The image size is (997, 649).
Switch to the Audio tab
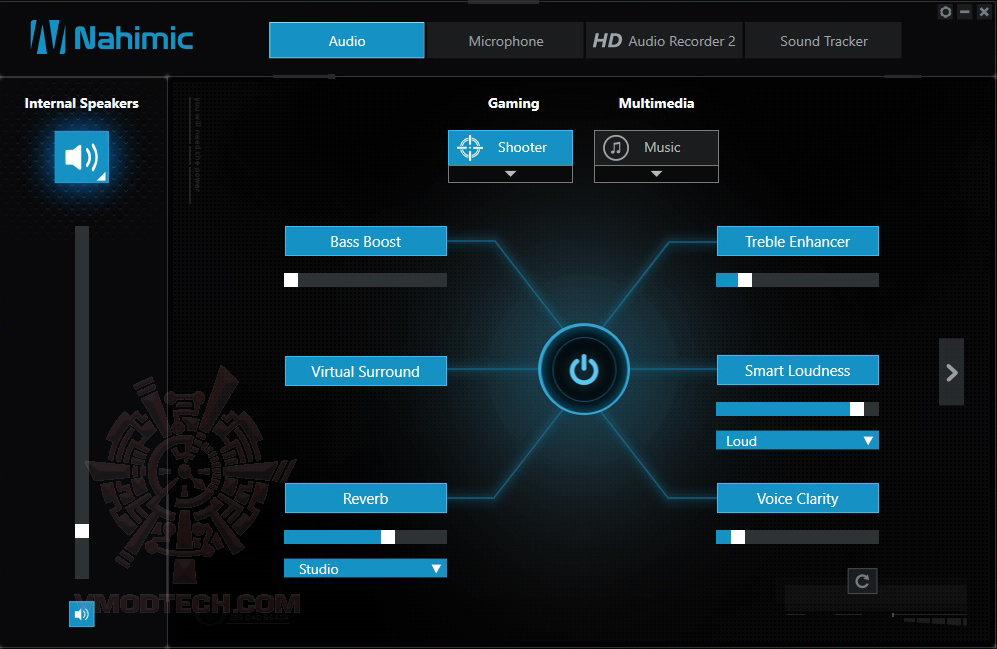click(x=347, y=41)
